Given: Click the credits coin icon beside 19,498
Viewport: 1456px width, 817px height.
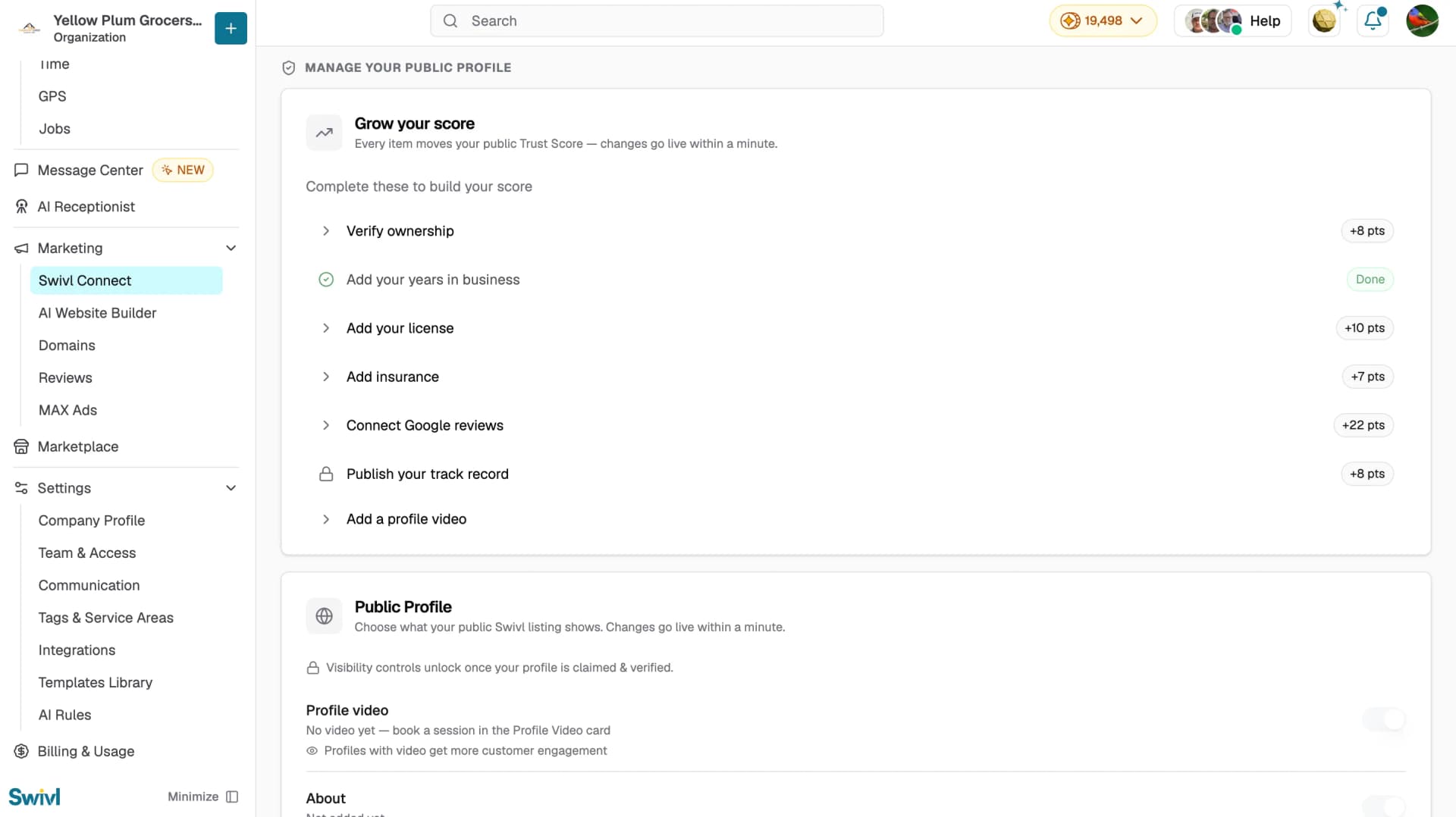Looking at the screenshot, I should pos(1070,20).
